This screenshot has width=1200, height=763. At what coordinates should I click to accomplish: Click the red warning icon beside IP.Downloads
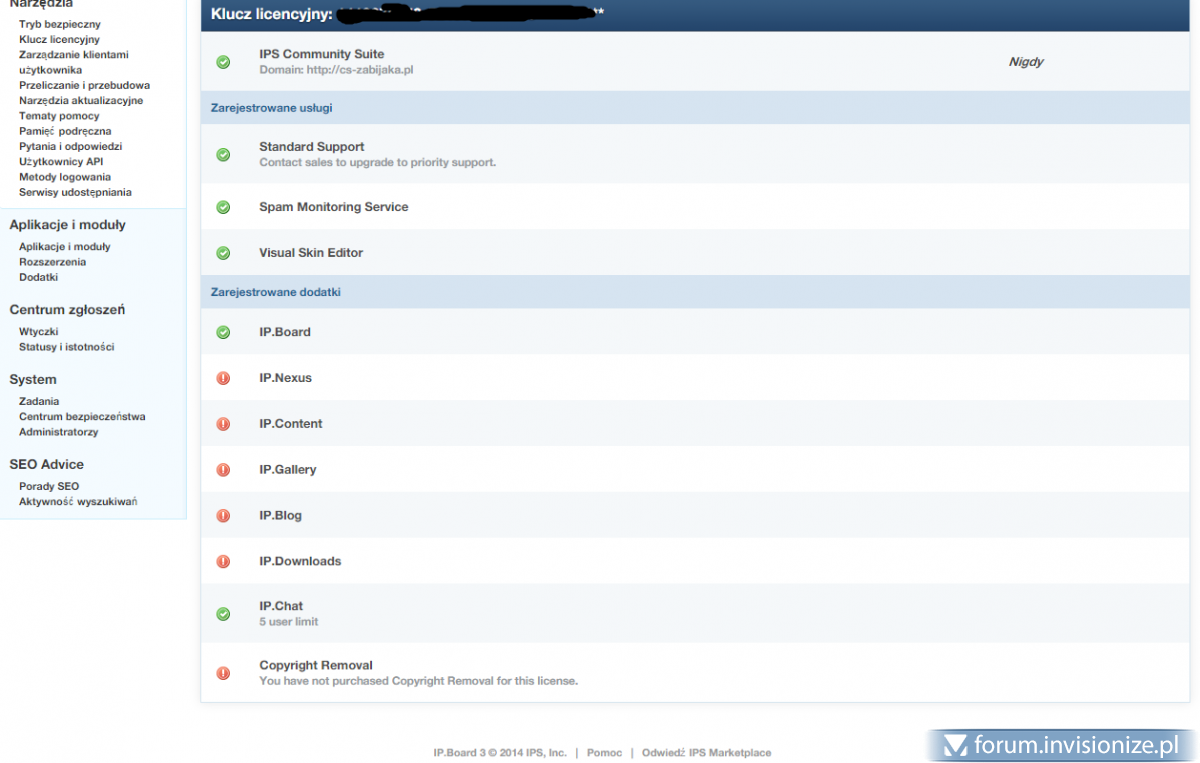(223, 562)
